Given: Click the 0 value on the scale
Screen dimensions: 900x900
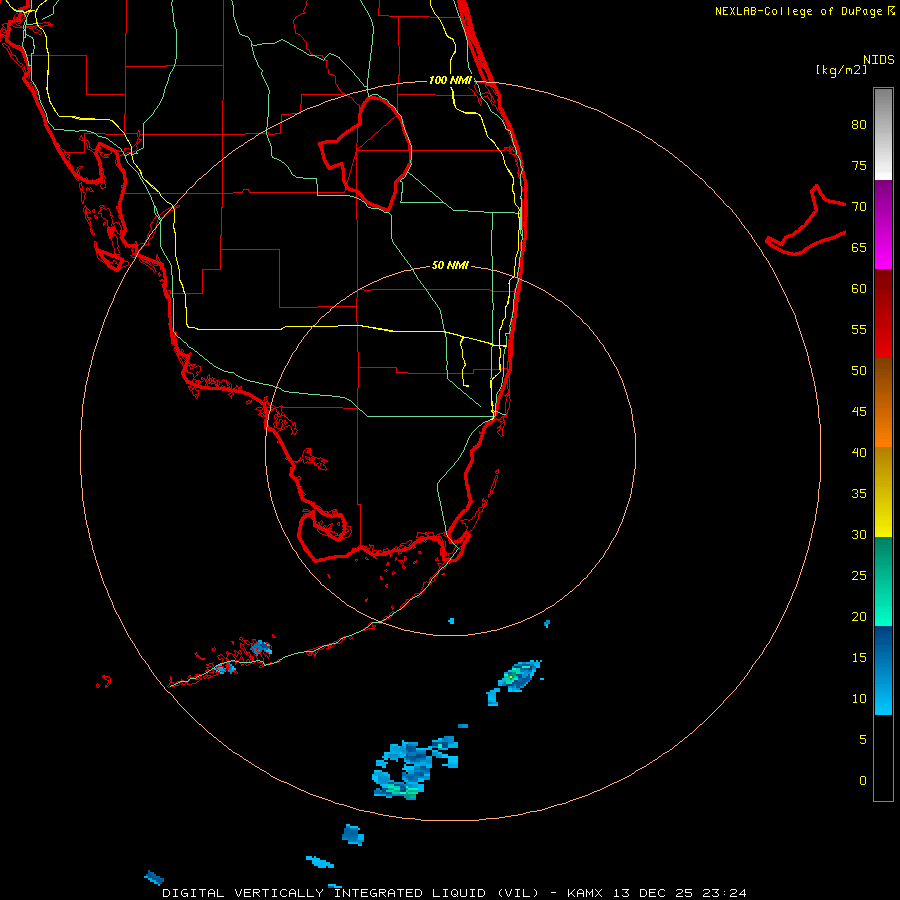Looking at the screenshot, I should (863, 781).
